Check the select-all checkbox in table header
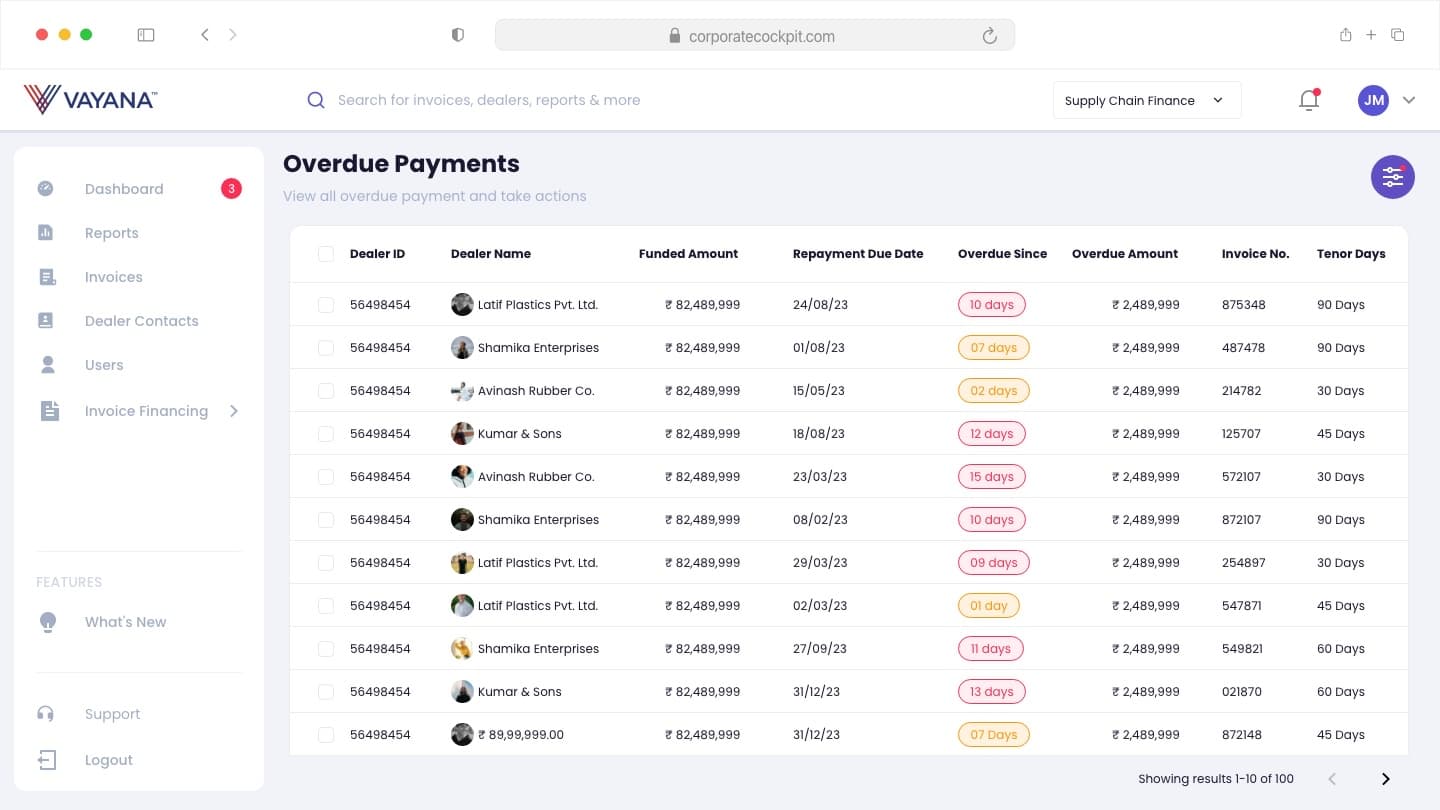The width and height of the screenshot is (1440, 810). pyautogui.click(x=326, y=254)
